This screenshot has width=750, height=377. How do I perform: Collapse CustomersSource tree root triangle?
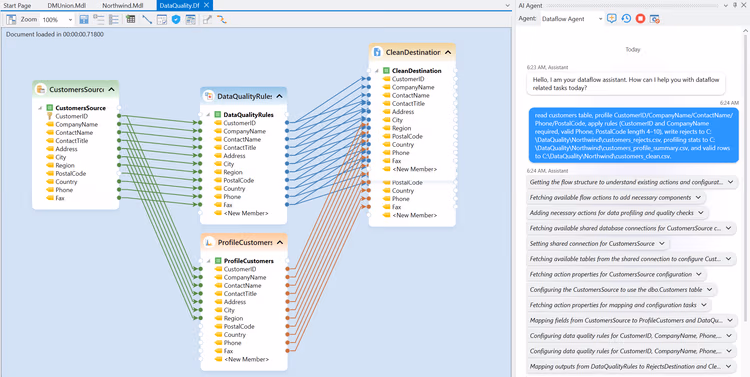point(41,108)
